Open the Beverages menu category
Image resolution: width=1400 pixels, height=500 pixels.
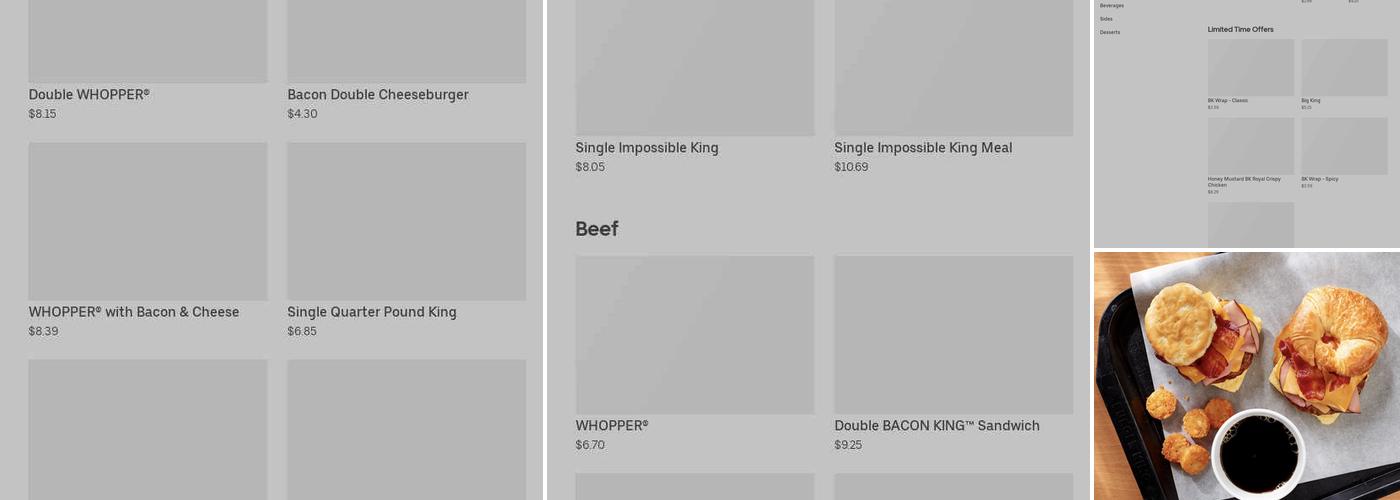(x=1112, y=6)
